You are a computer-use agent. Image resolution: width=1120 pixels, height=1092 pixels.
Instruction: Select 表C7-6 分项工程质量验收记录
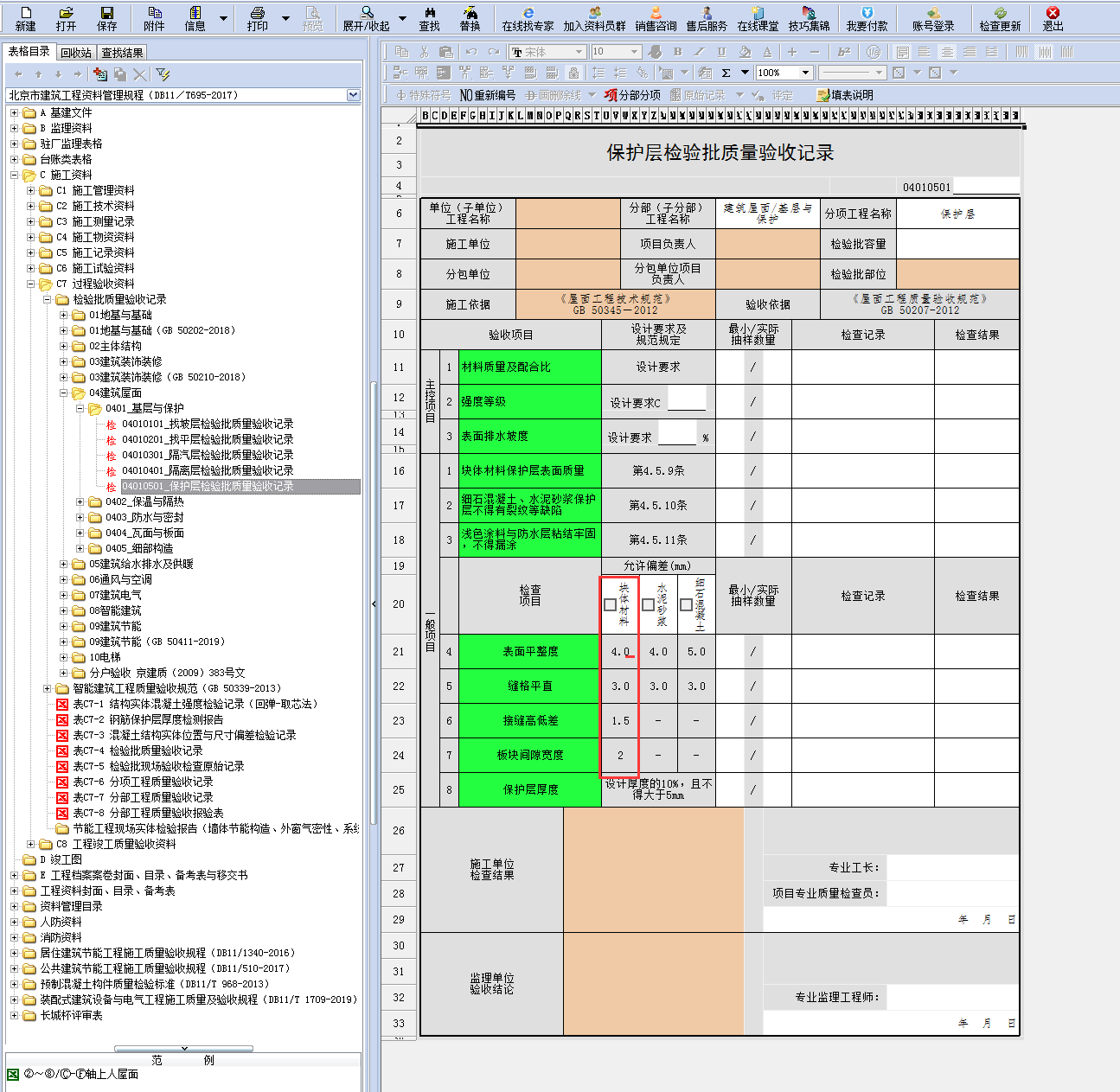tap(143, 782)
